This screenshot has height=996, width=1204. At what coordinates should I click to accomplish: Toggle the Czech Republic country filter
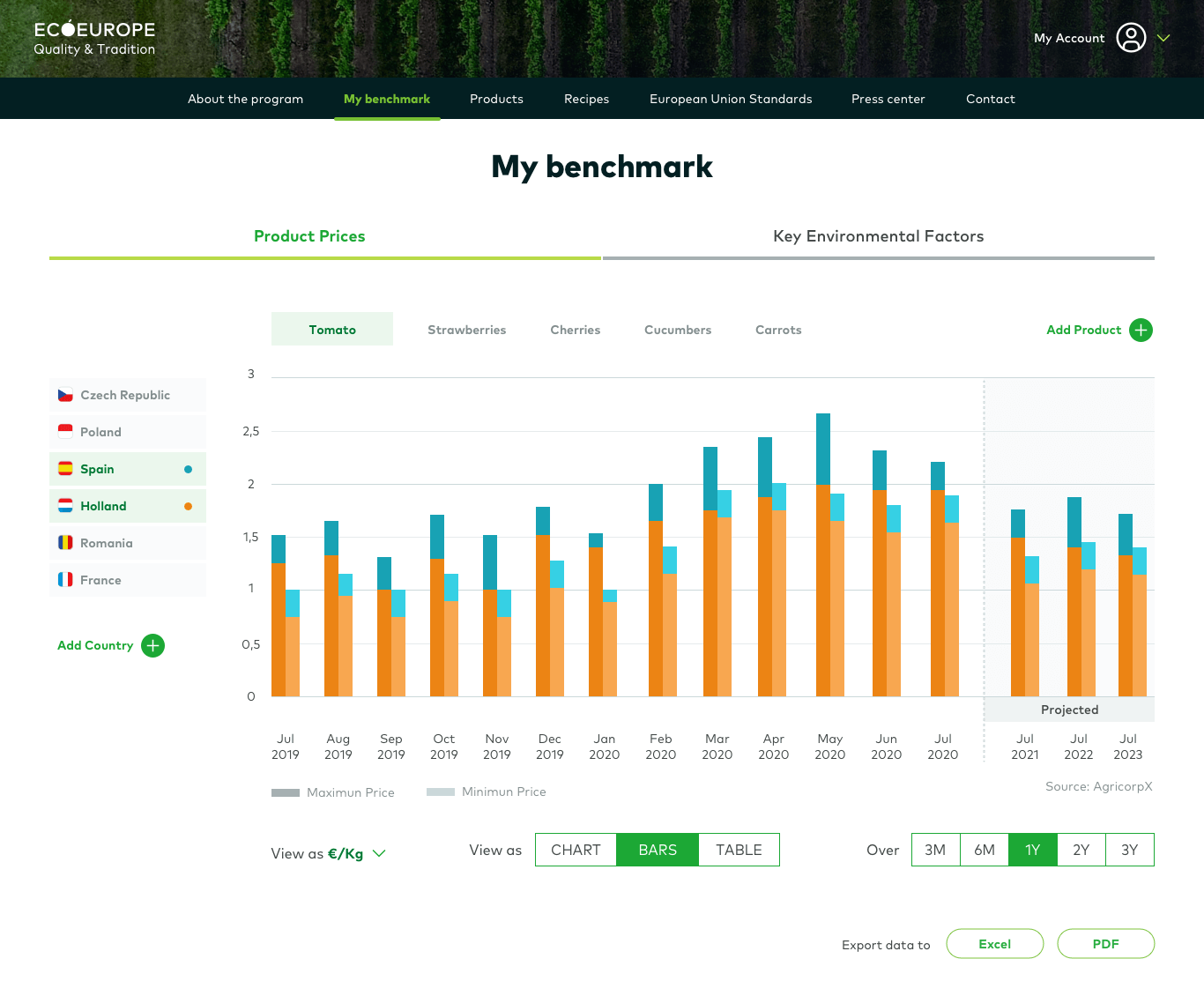coord(127,395)
